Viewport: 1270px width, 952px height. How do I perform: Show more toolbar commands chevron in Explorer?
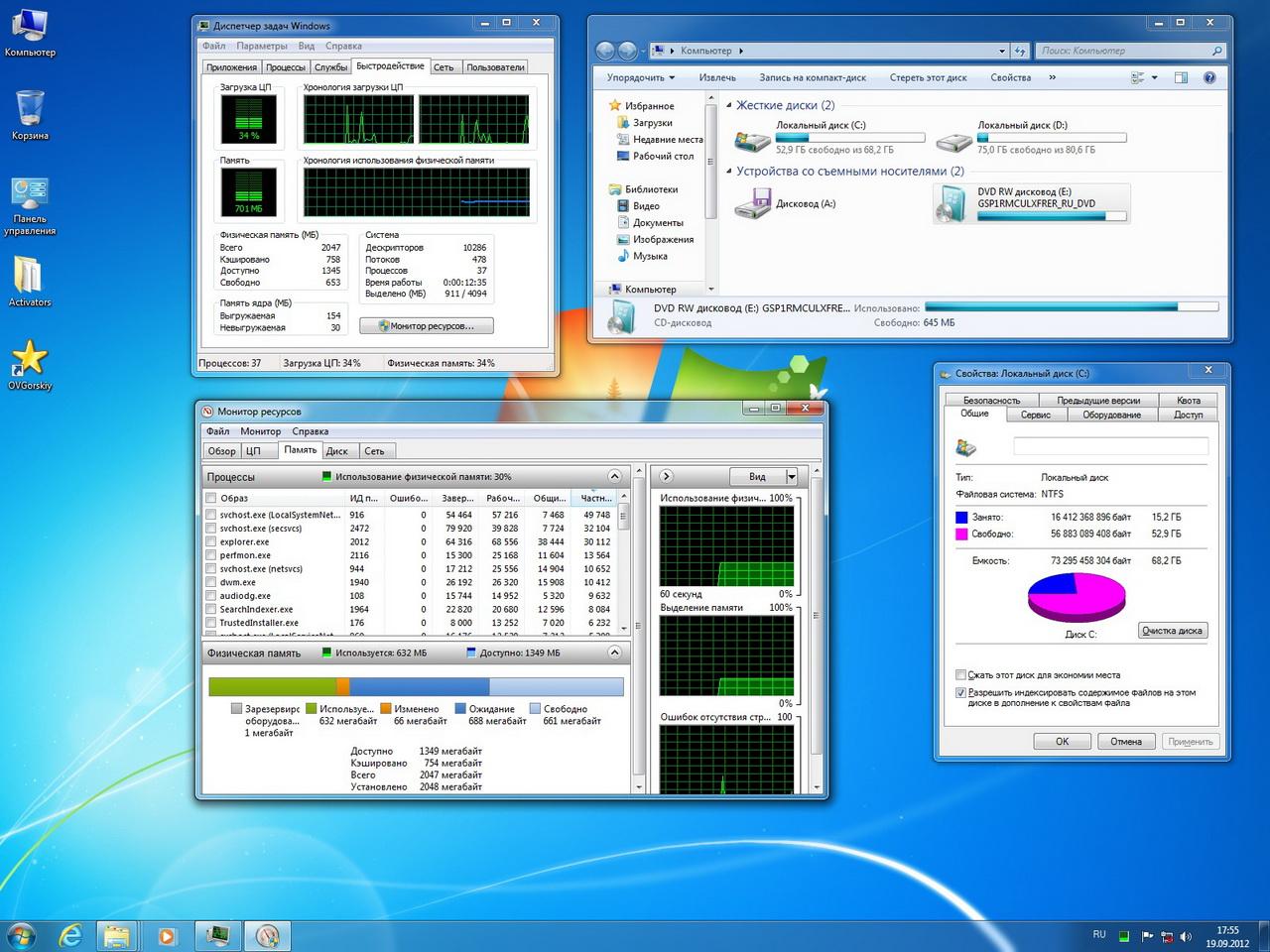coord(1052,77)
